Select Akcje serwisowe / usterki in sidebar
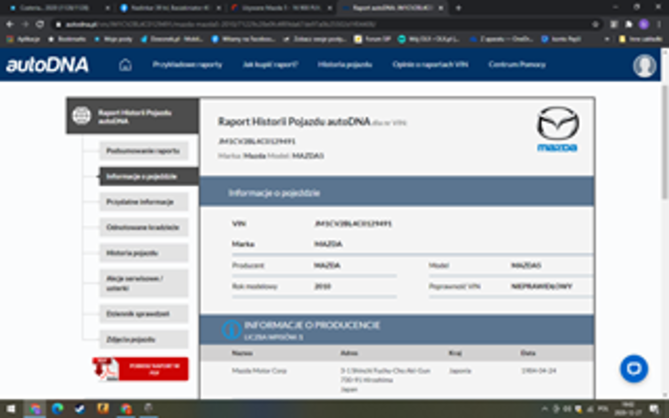Viewport: 669px width, 418px height. tap(144, 283)
